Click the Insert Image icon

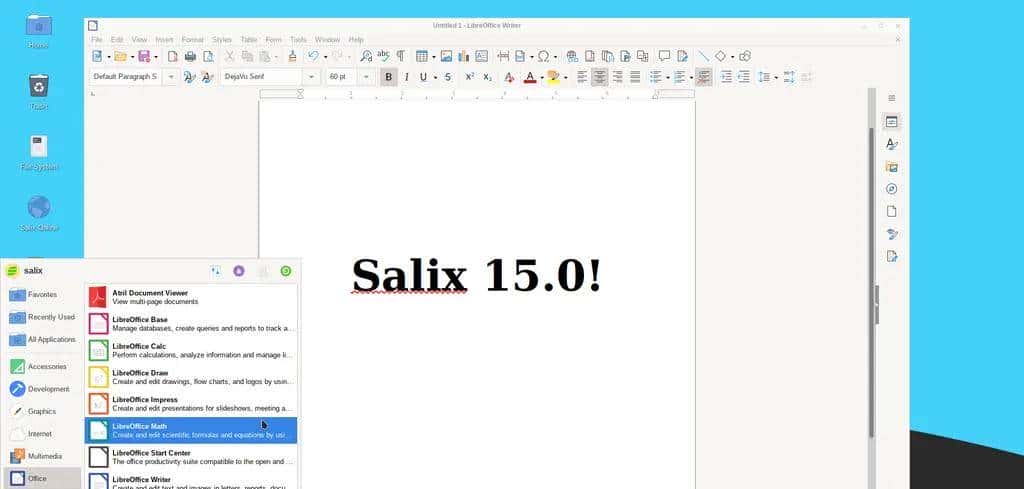(447, 56)
